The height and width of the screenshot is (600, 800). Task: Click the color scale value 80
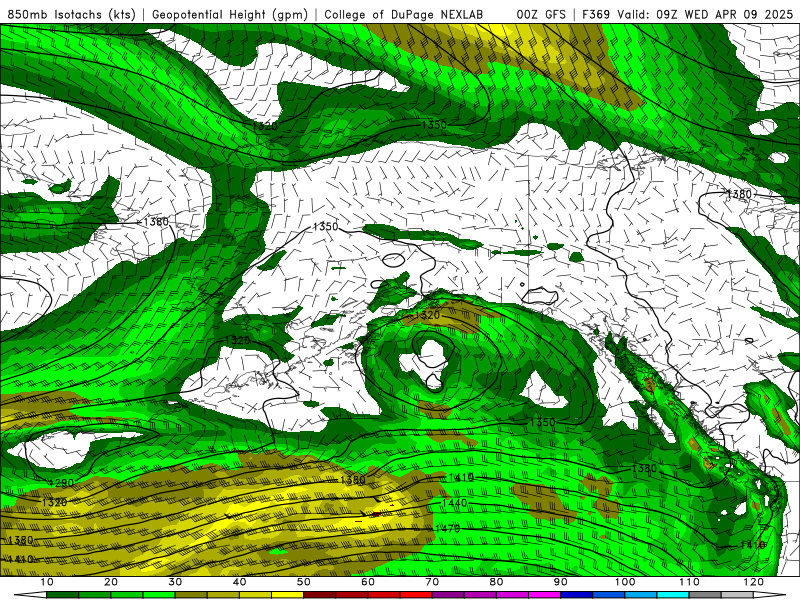[496, 582]
